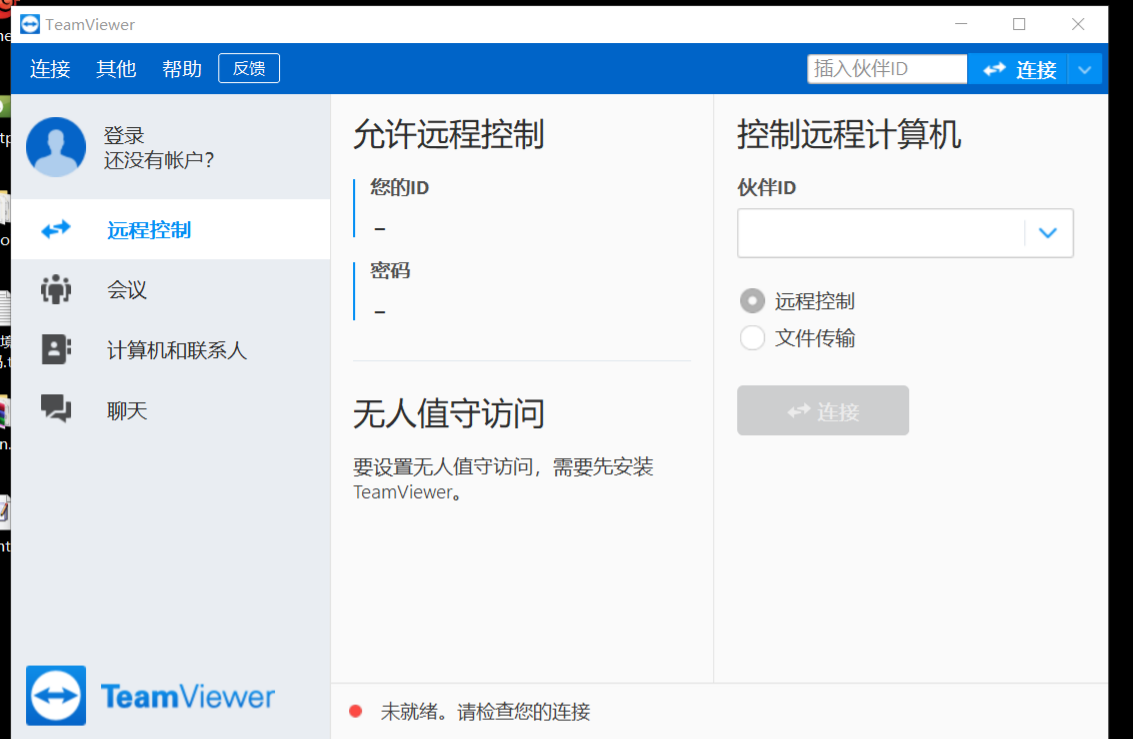Screen dimensions: 1133x739
Task: Maximize the TeamViewer window
Action: 1019,24
